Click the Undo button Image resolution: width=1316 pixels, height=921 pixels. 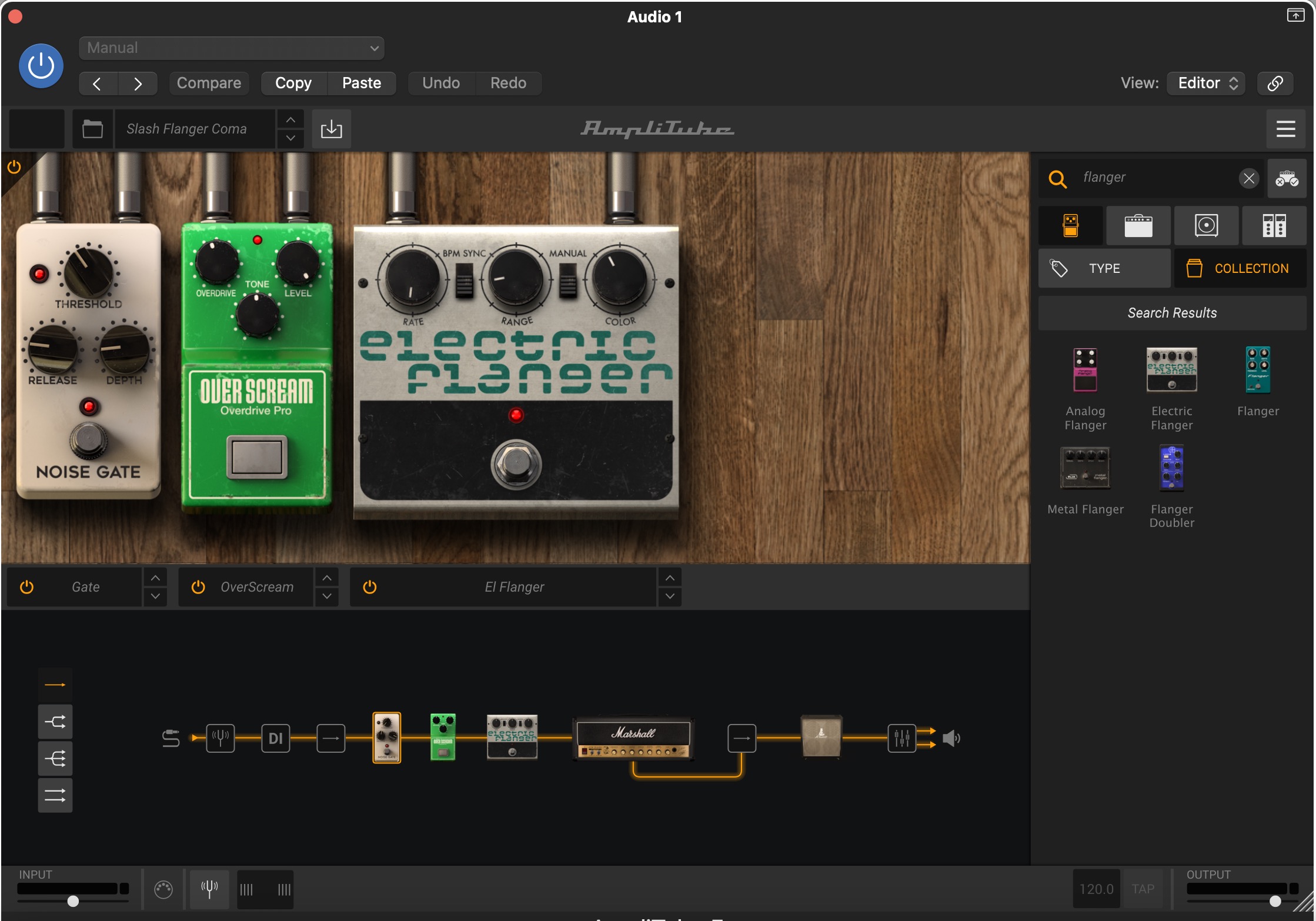[x=441, y=83]
